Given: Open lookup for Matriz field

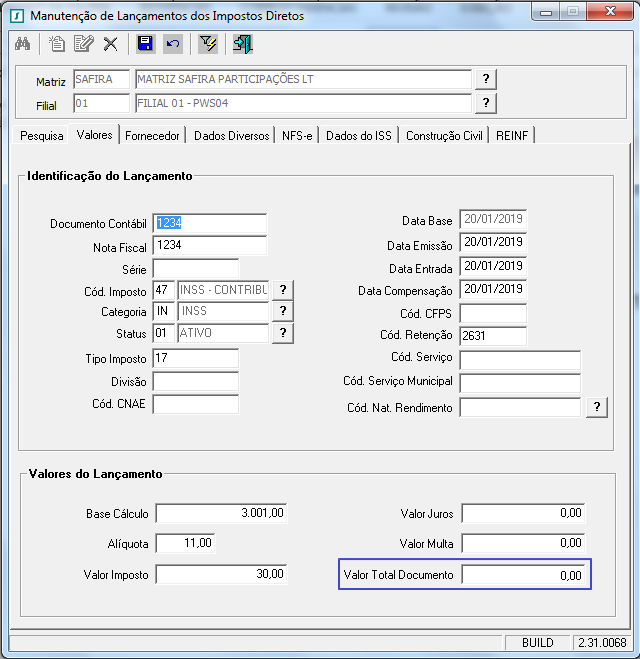Looking at the screenshot, I should click(485, 80).
